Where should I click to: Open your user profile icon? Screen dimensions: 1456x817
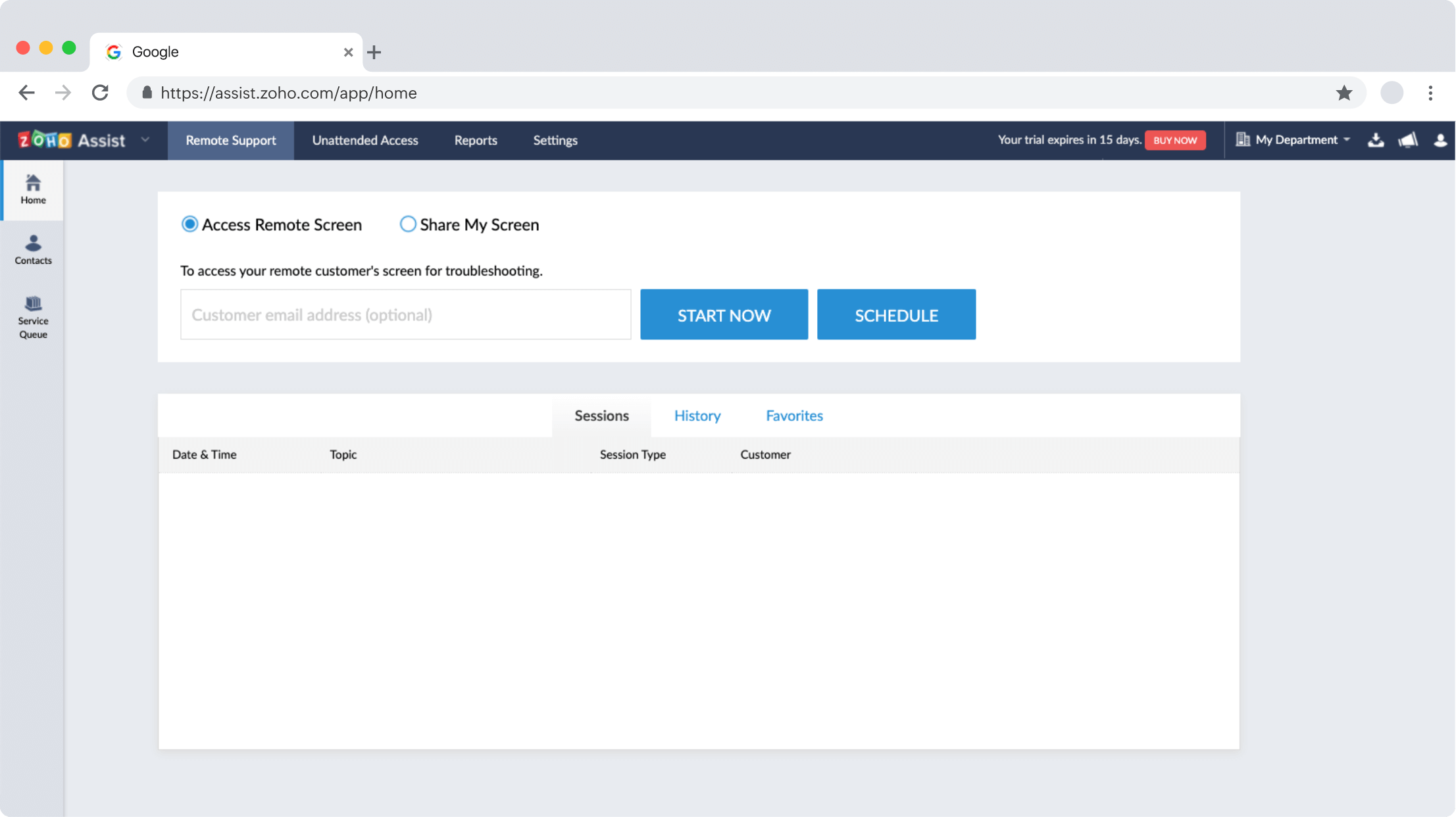tap(1440, 140)
